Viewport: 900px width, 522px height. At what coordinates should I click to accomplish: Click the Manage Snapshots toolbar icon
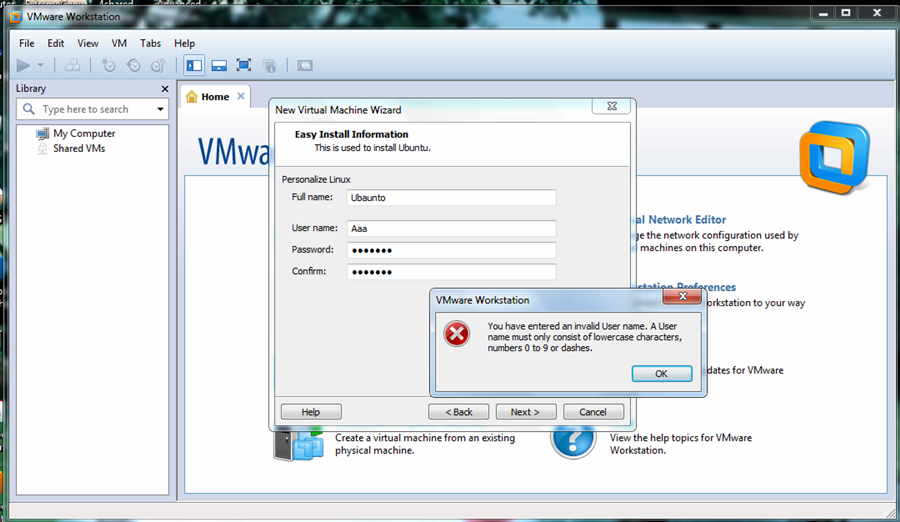[158, 65]
